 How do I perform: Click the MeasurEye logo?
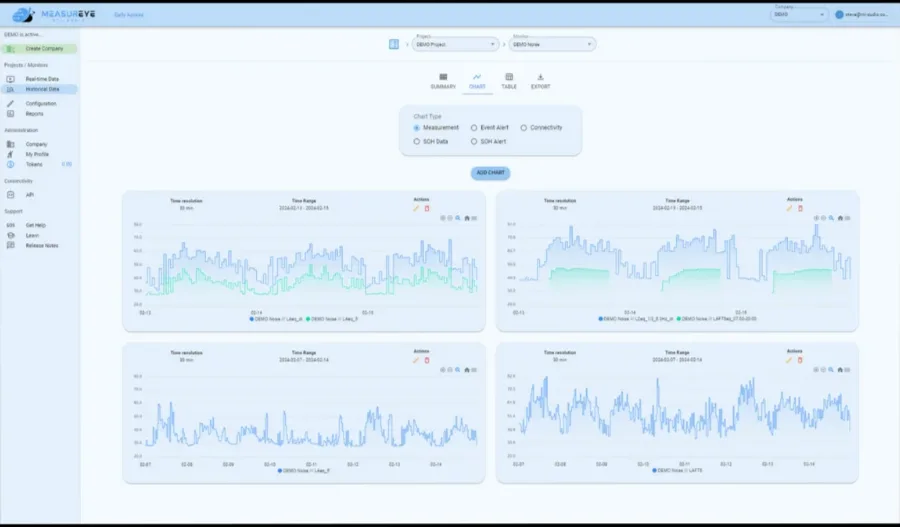[53, 15]
